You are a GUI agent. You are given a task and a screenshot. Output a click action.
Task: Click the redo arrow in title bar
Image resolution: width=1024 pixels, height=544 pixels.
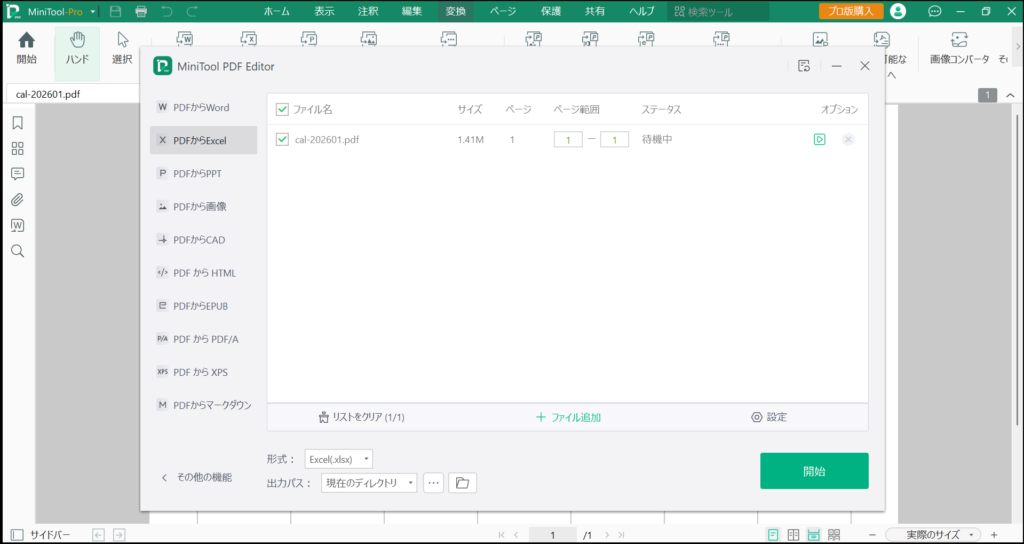coord(192,11)
